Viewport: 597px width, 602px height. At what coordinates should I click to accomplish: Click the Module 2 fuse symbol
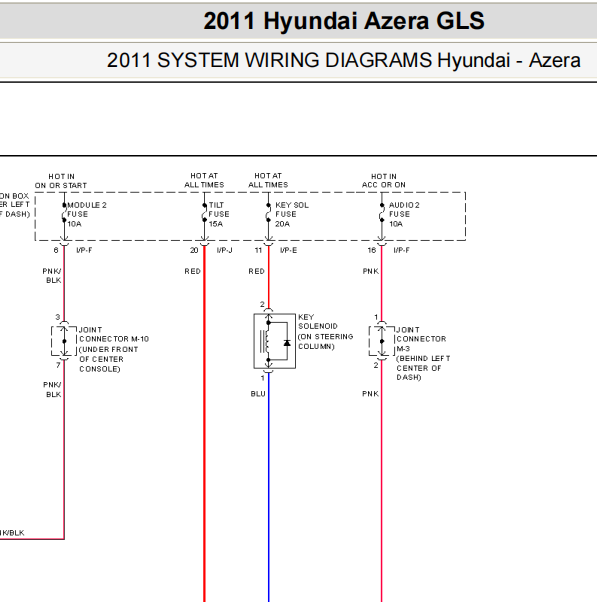[x=64, y=213]
